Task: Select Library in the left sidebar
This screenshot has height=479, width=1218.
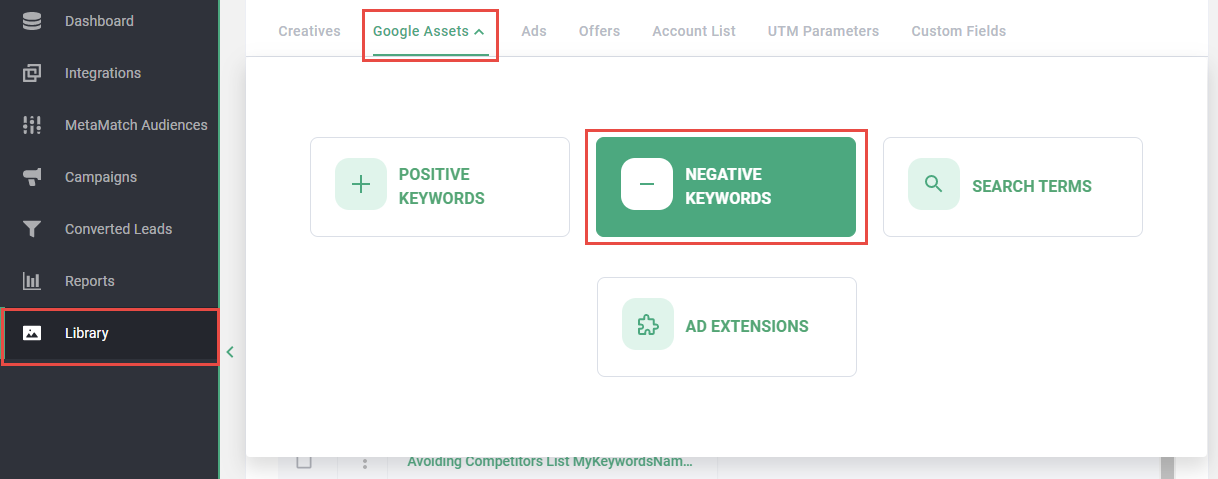Action: pos(87,333)
